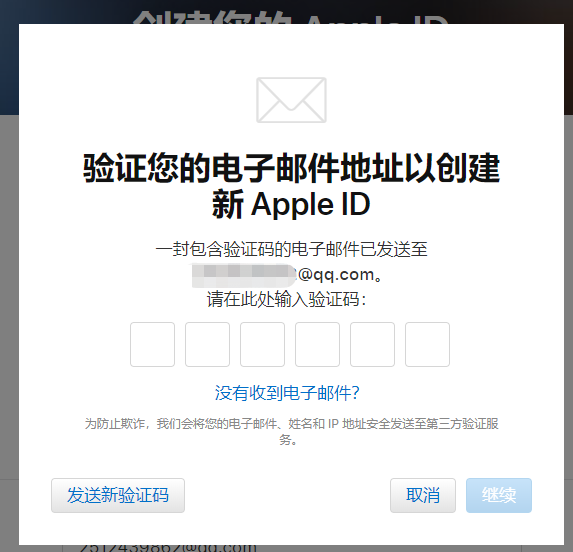Select the fourth verification code box
The width and height of the screenshot is (573, 552).
click(x=318, y=344)
